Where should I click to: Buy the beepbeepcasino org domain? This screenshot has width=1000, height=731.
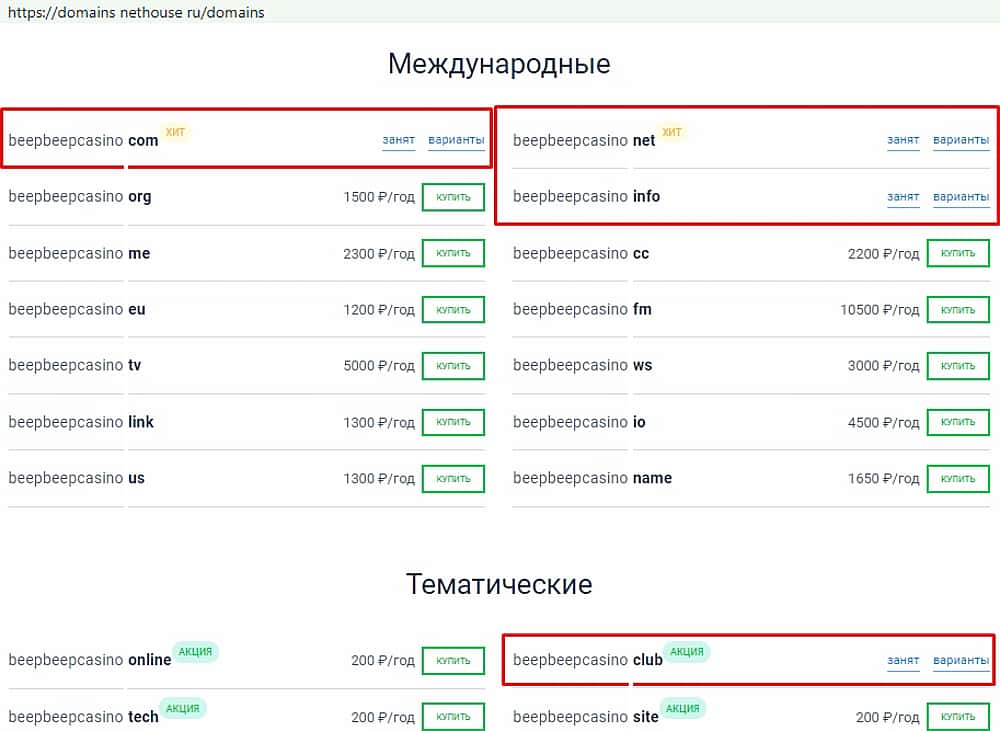(453, 197)
